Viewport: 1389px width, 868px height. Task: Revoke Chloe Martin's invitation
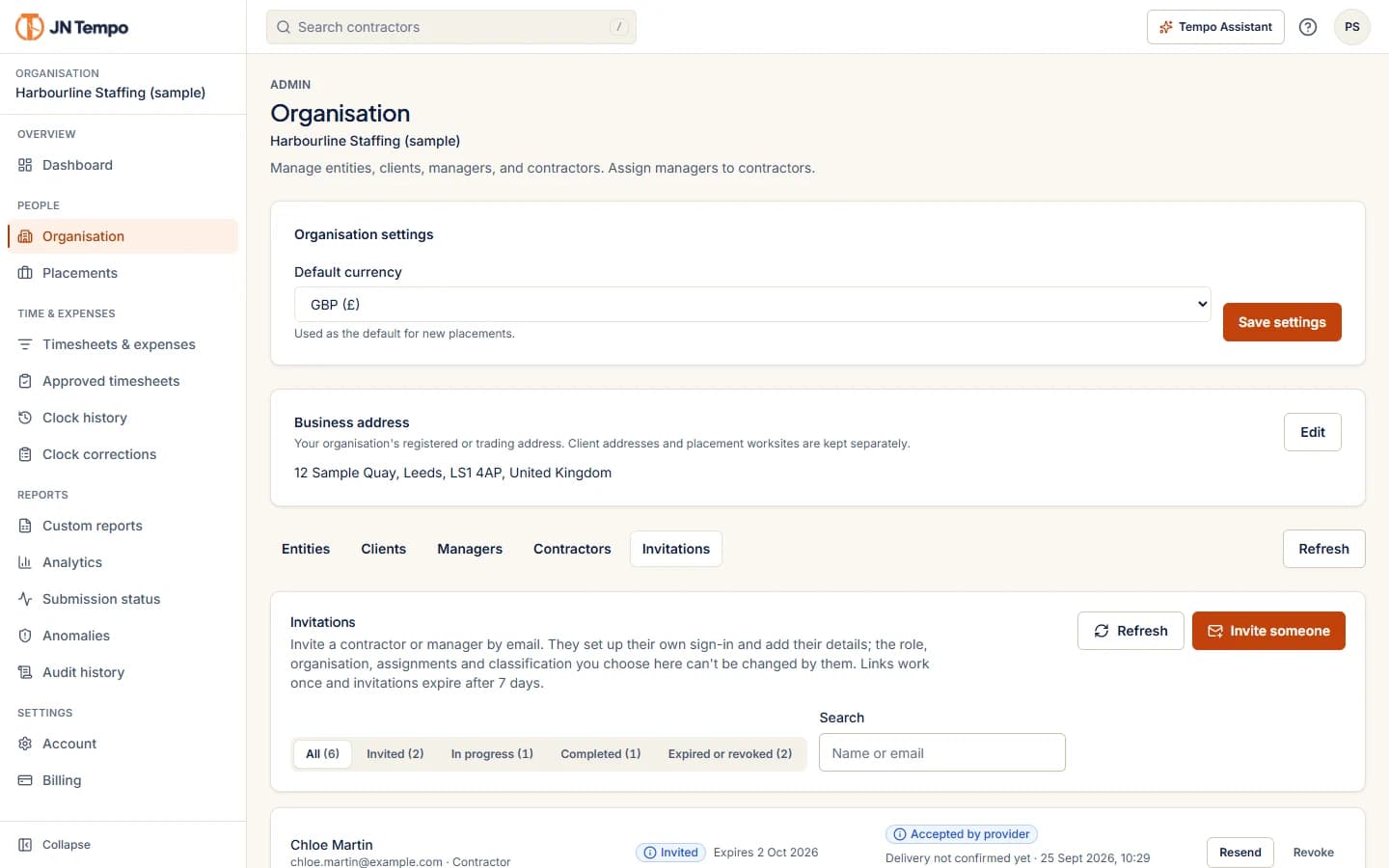(x=1314, y=853)
